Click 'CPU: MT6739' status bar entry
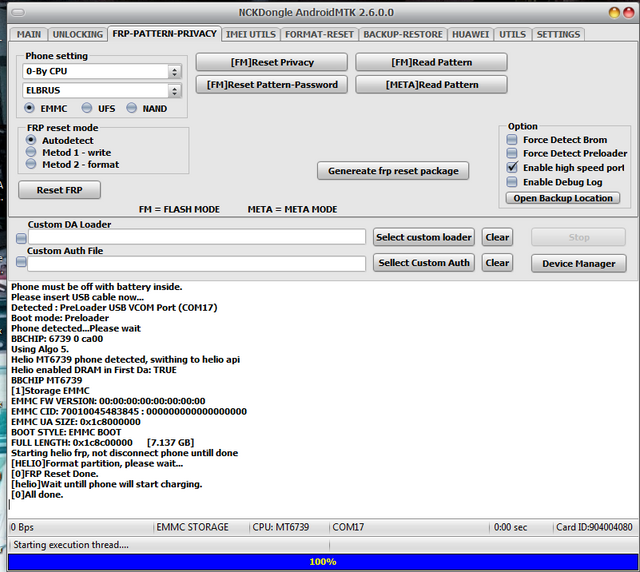Image resolution: width=640 pixels, height=572 pixels. 281,527
